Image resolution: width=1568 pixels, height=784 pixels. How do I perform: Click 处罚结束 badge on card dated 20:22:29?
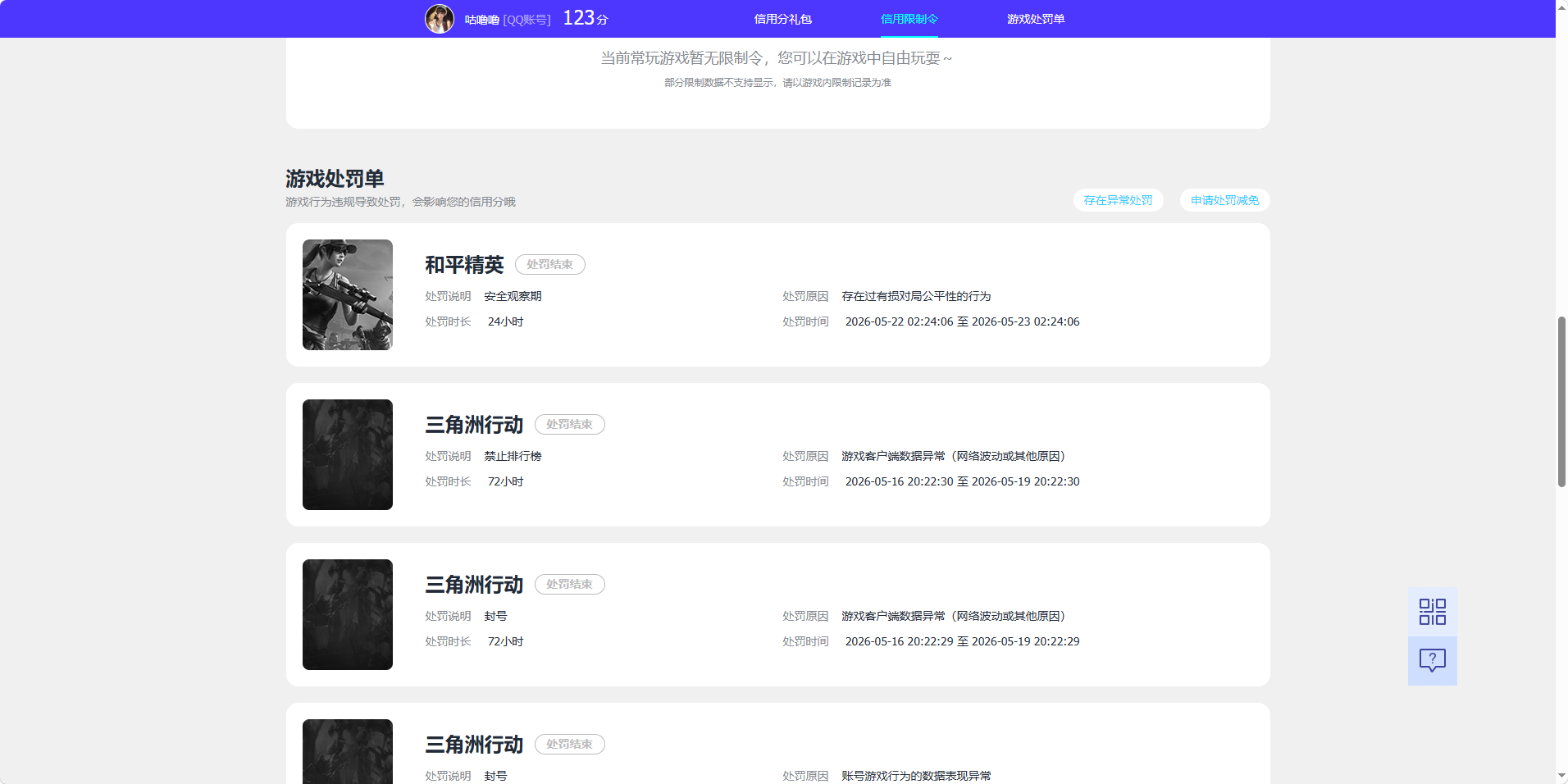coord(569,585)
